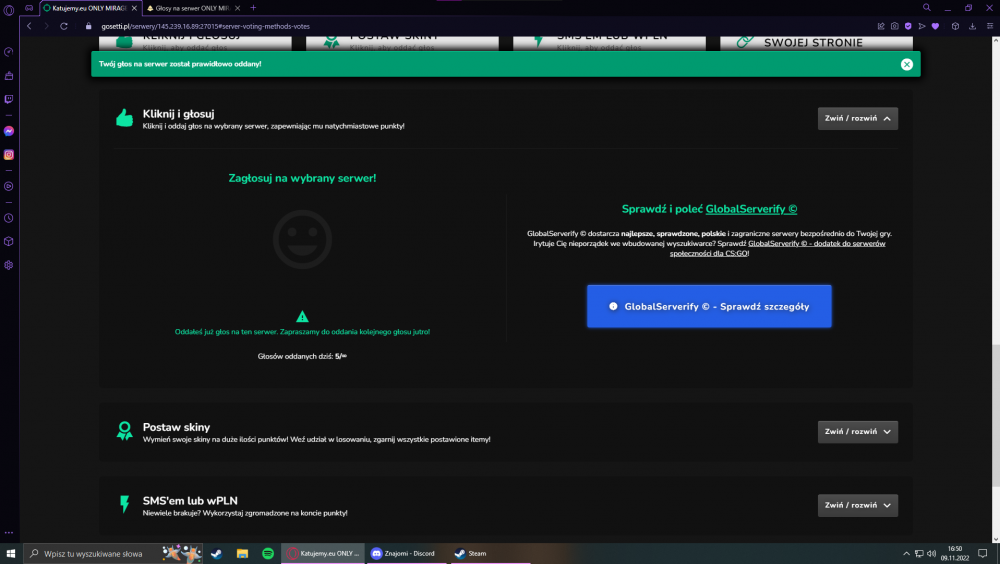Screen dimensions: 1000x564
Task: Close the Katujemy.eu browser tab
Action: 135,8
